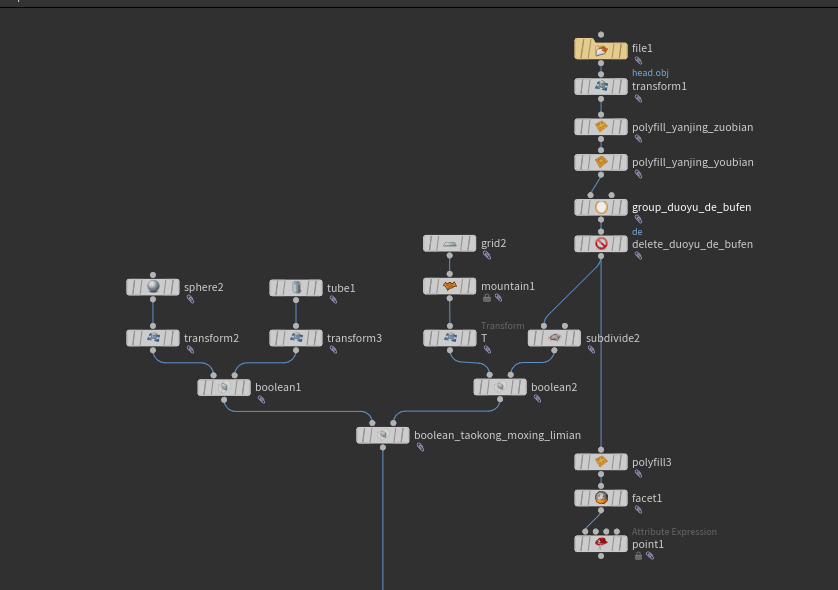Click the boolean1 node icon
Image resolution: width=838 pixels, height=590 pixels.
tap(224, 387)
